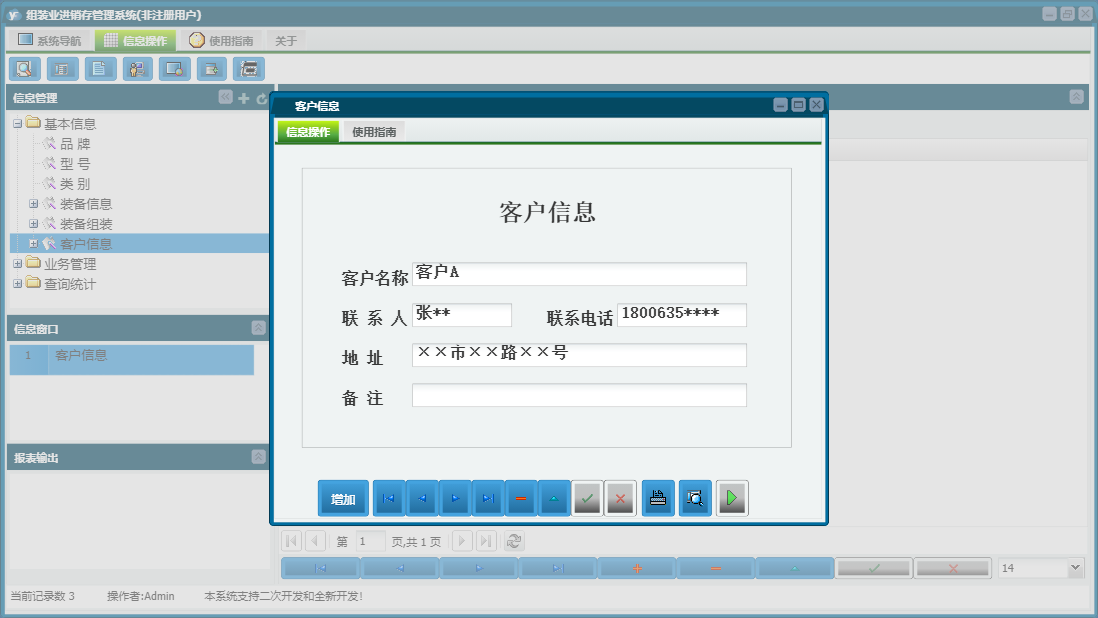Go to first record in 客户信息 dialog
This screenshot has height=618, width=1098.
click(x=389, y=498)
